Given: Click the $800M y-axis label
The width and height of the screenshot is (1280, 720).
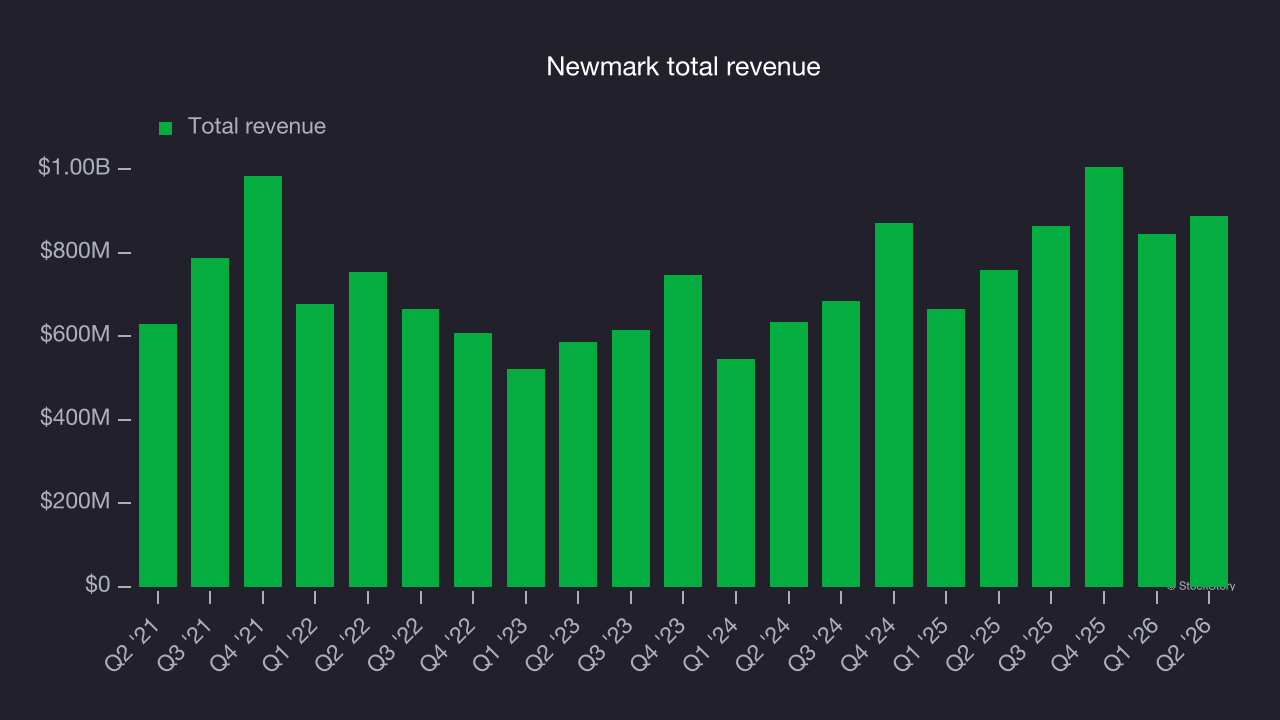Looking at the screenshot, I should click(x=75, y=252).
